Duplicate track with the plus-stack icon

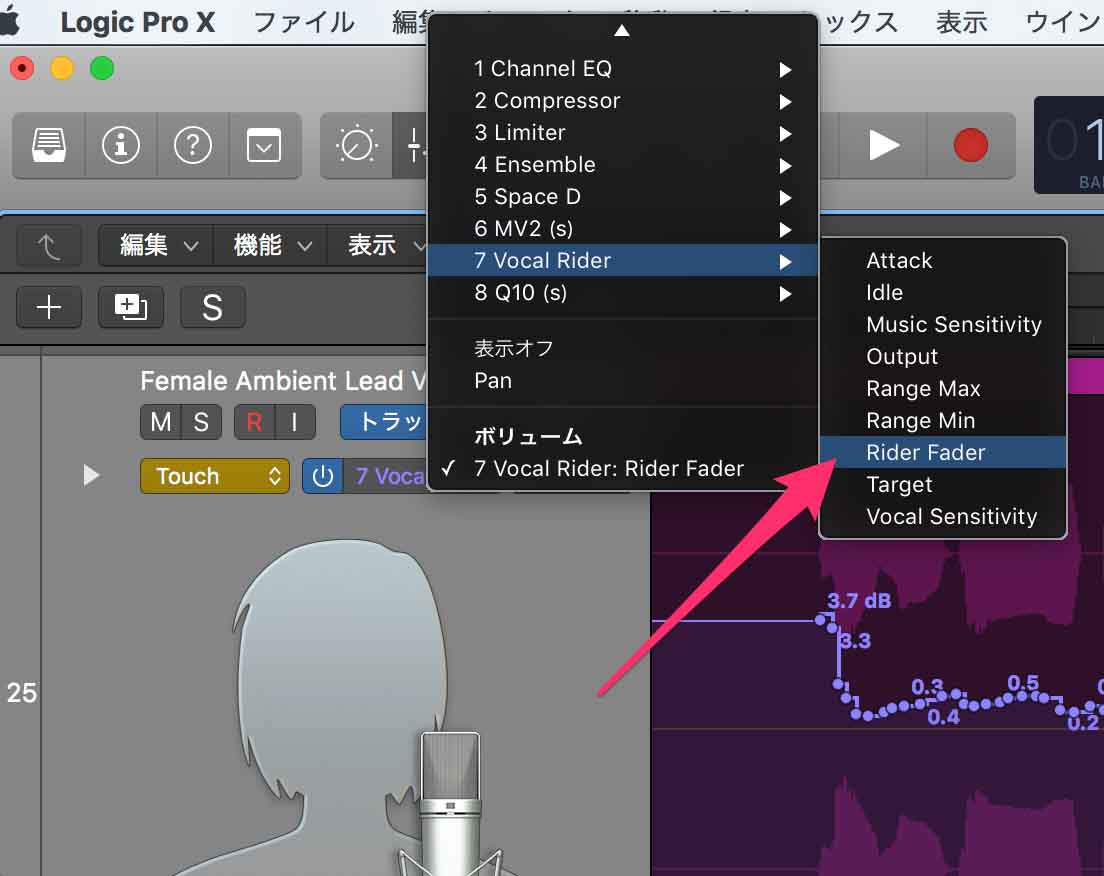(131, 307)
